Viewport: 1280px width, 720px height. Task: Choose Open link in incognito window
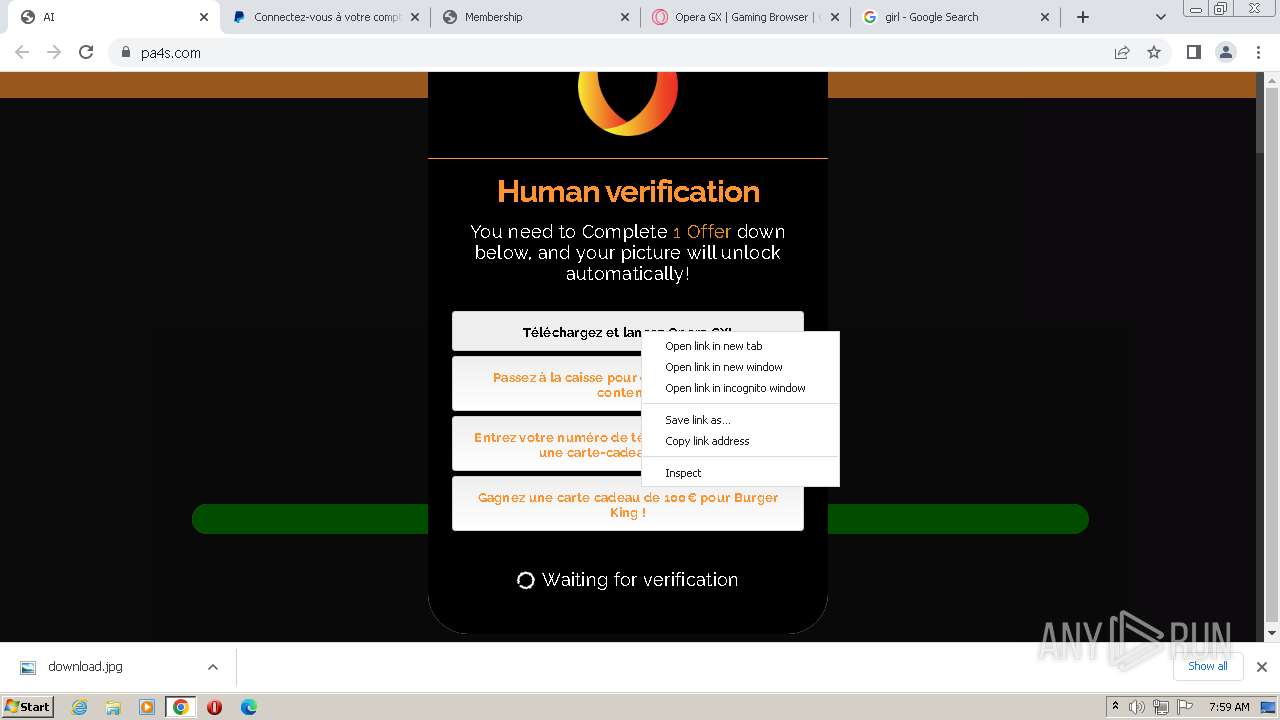point(740,388)
